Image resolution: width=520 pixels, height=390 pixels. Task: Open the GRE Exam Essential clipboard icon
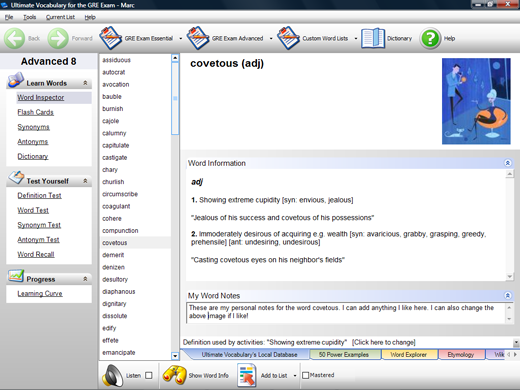111,38
